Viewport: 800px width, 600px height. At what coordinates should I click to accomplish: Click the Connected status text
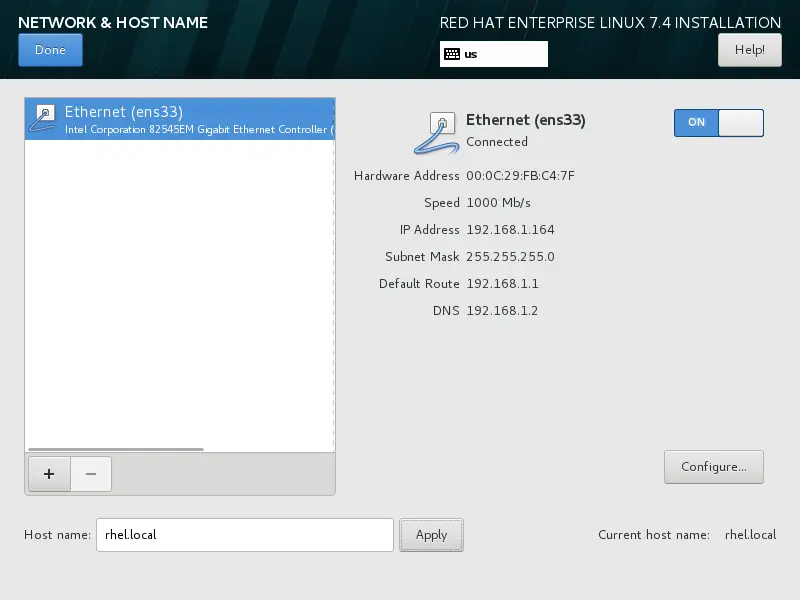[x=496, y=142]
